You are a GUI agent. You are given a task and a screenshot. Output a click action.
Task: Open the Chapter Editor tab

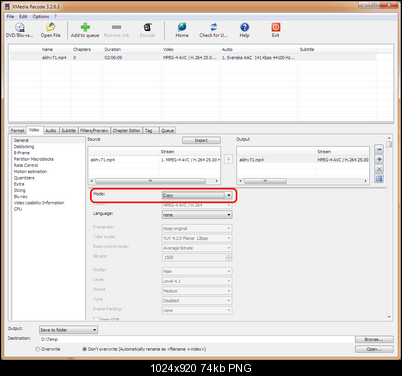(126, 130)
